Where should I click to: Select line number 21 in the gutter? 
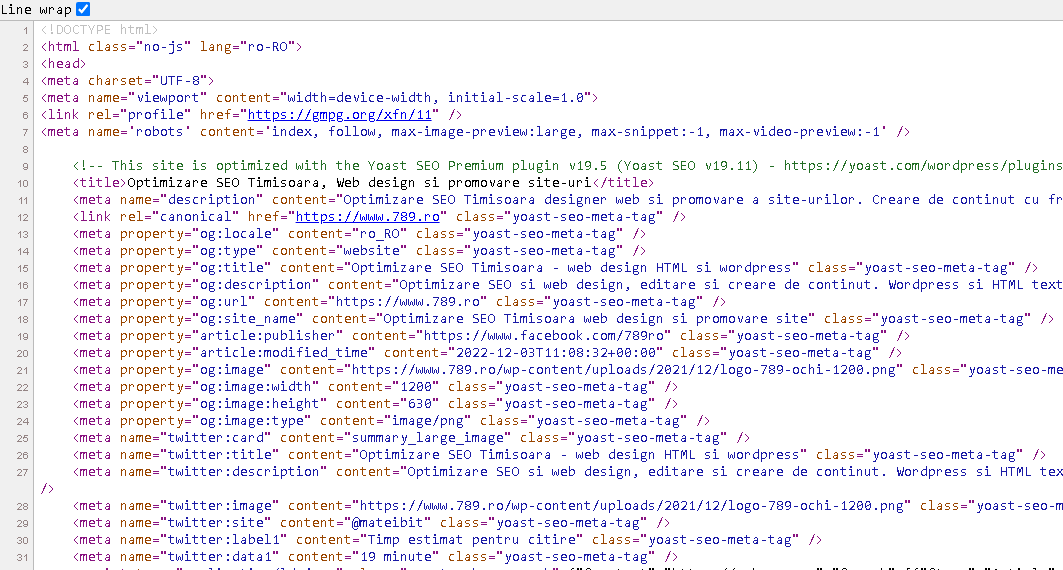pos(22,370)
